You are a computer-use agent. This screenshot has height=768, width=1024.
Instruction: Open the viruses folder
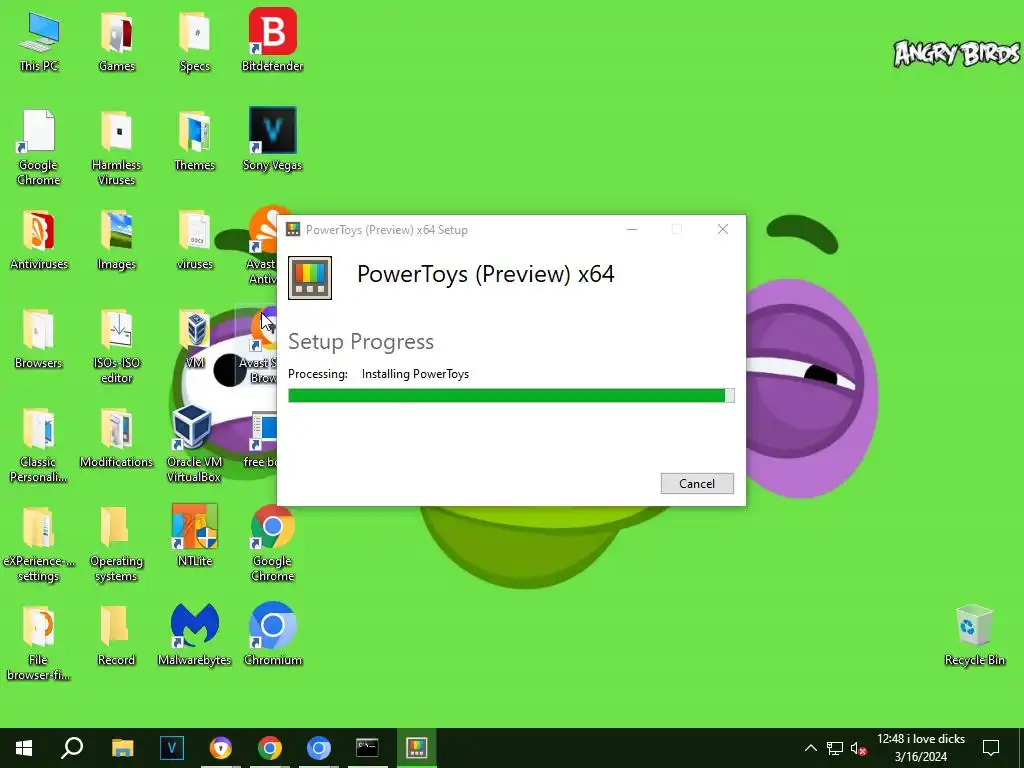[x=195, y=240]
